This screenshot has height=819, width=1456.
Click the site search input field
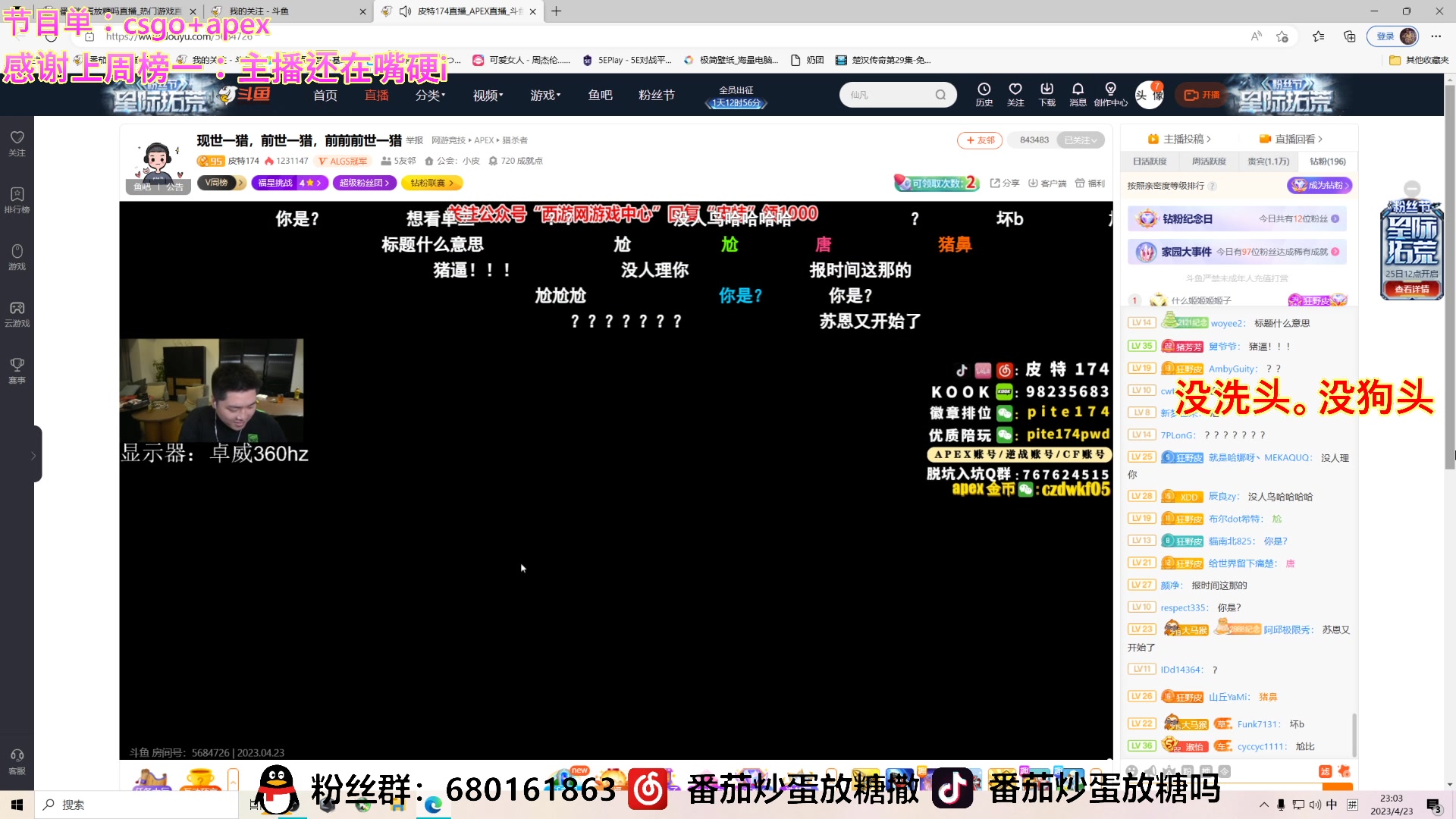[887, 95]
